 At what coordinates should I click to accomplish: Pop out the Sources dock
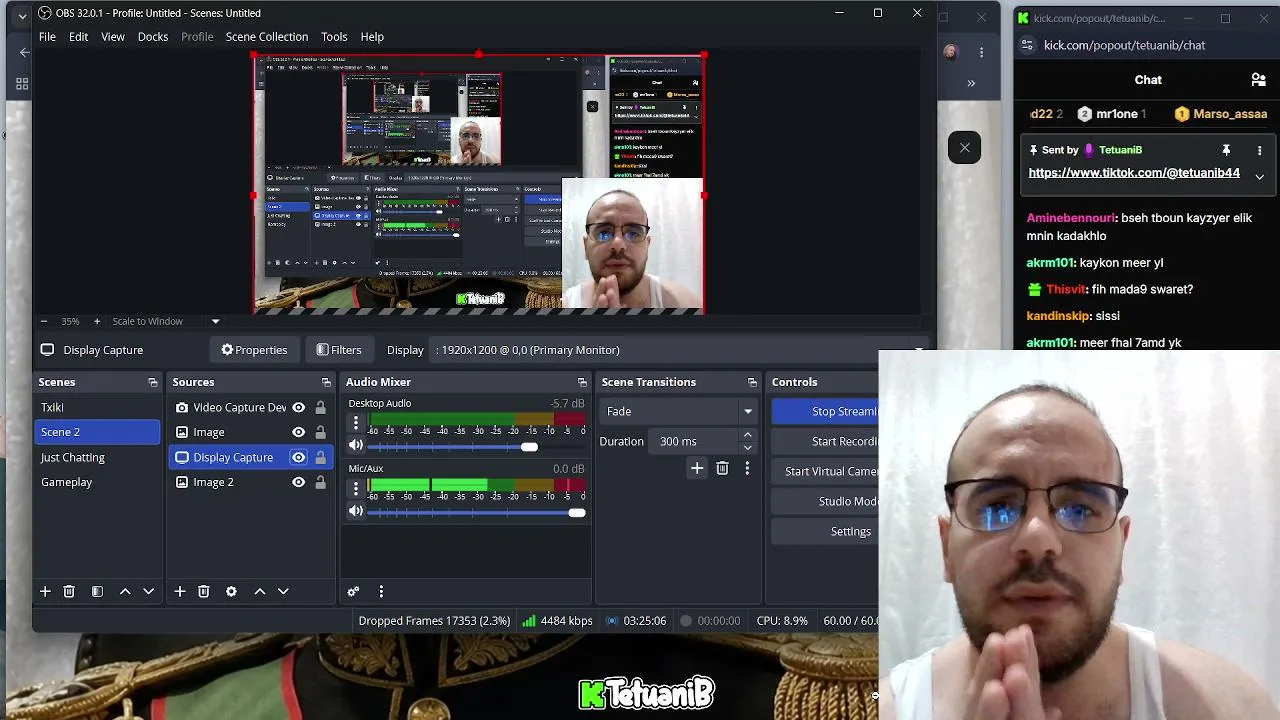tap(326, 382)
